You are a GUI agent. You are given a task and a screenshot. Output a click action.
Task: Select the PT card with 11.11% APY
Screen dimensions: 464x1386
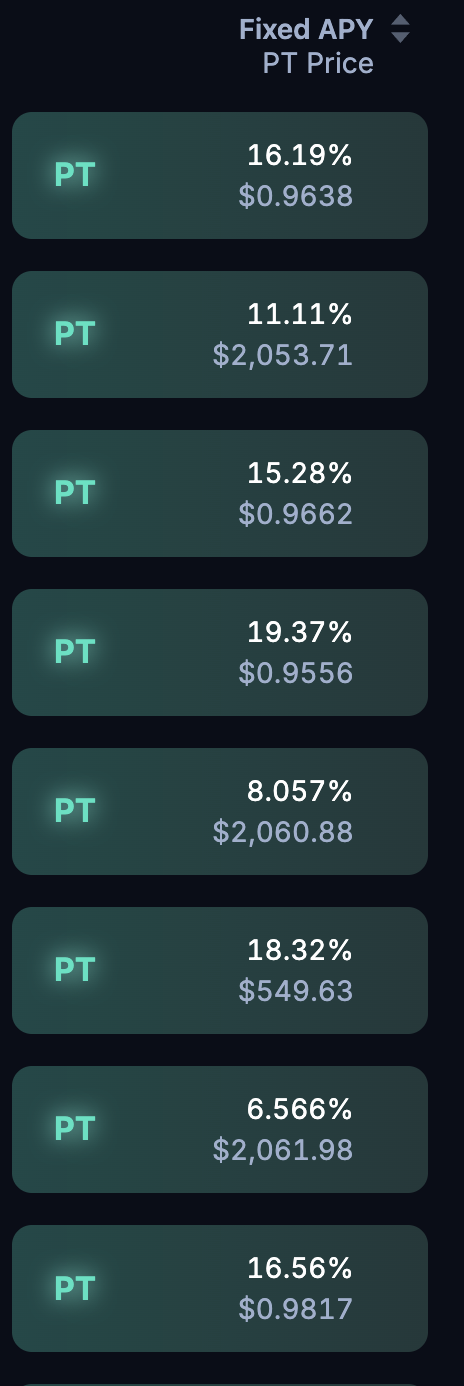point(220,334)
